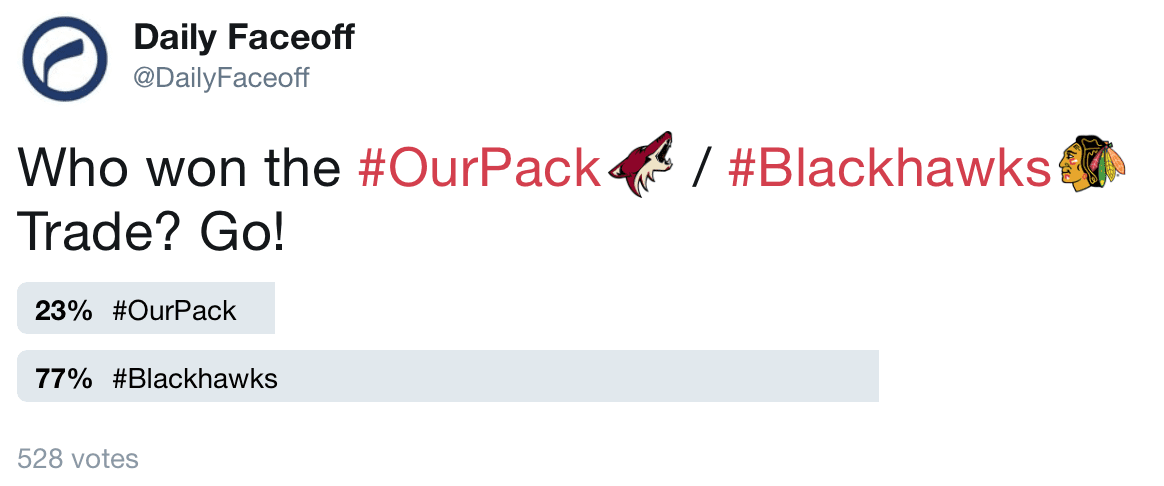Select the #OurPack poll option label
Image resolution: width=1164 pixels, height=486 pixels.
click(x=174, y=310)
